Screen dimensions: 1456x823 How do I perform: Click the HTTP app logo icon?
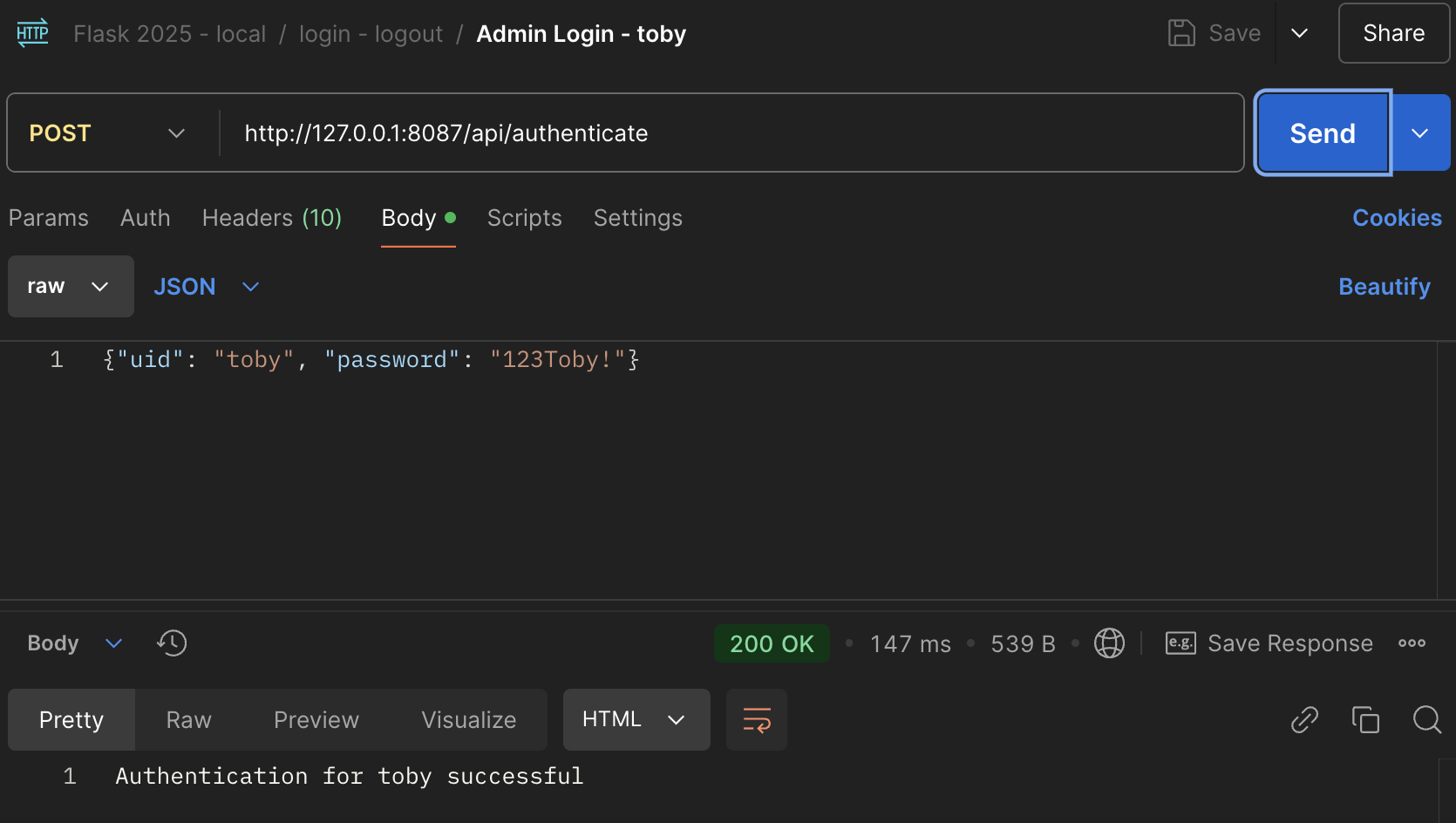[31, 33]
